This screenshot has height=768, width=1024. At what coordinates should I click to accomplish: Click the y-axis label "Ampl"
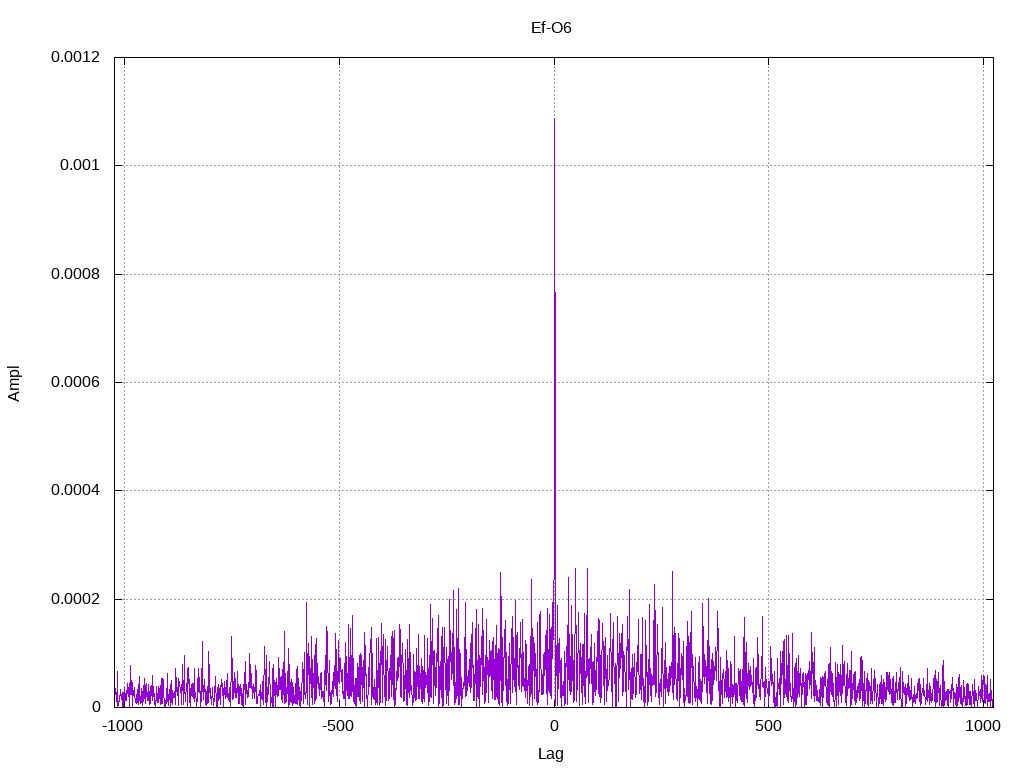click(14, 383)
